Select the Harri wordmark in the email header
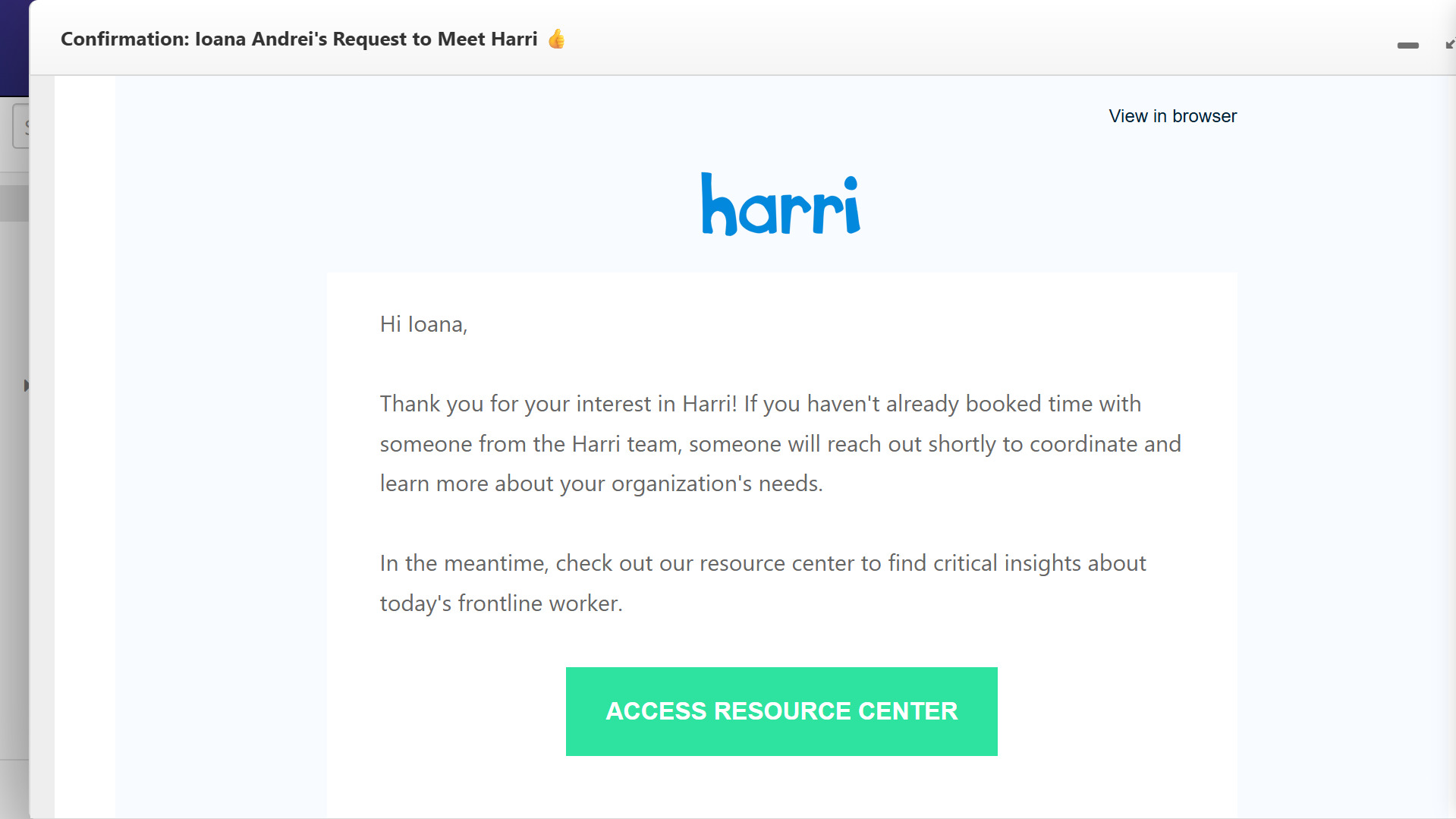 click(781, 203)
